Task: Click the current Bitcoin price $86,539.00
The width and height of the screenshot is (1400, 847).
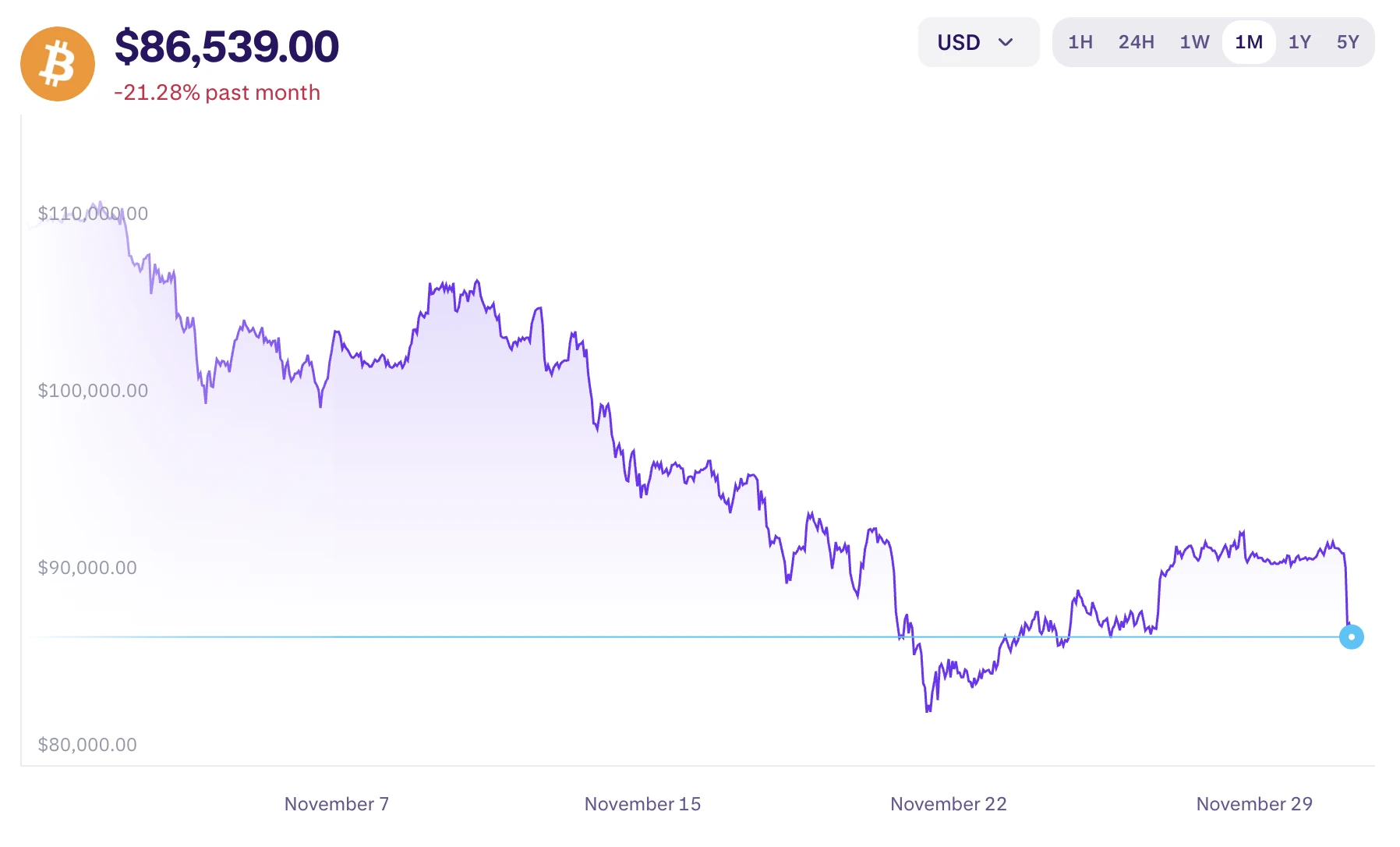Action: tap(227, 47)
